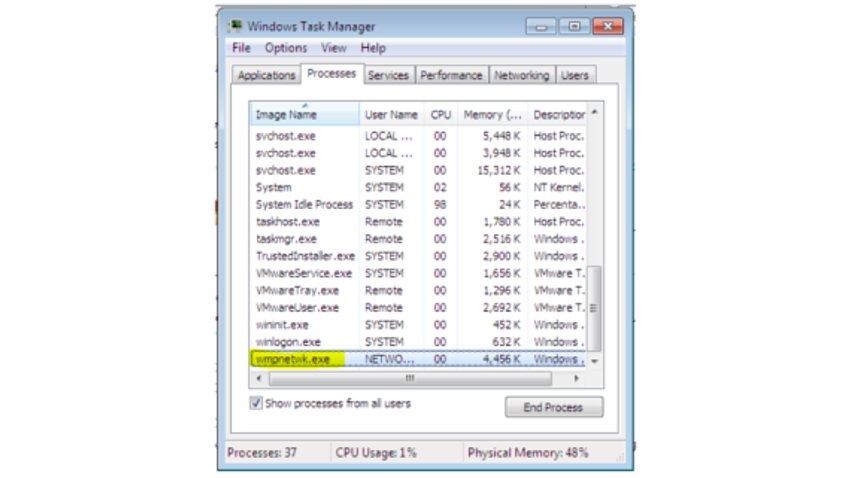Open the Help menu
This screenshot has height=478, width=850.
point(373,48)
